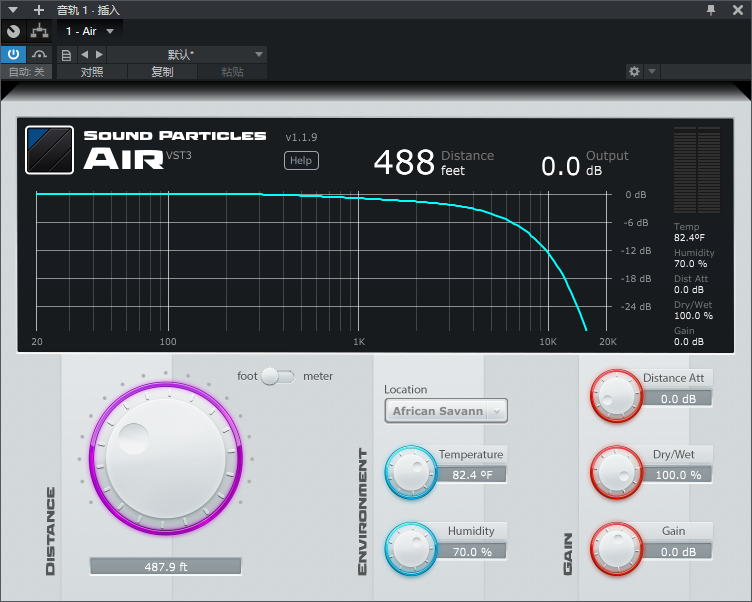Screen dimensions: 752x602
Task: Click the Distance Att 0.0 dB value
Action: 678,399
